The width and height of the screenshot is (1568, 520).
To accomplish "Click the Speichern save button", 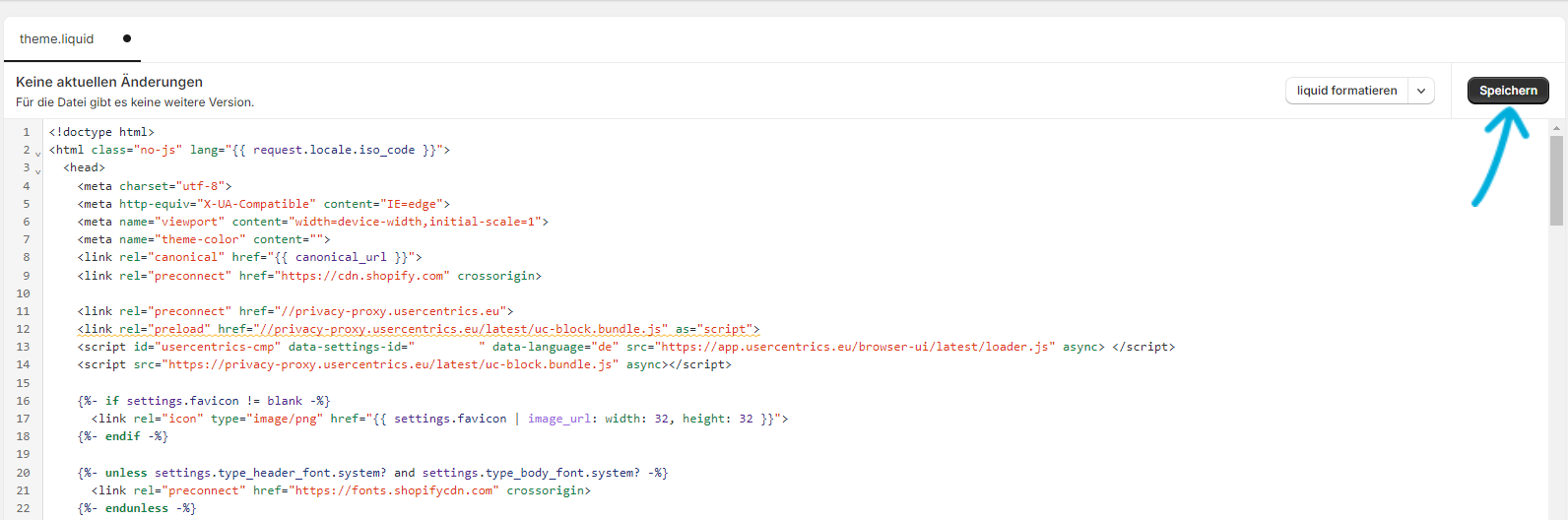I will point(1508,91).
